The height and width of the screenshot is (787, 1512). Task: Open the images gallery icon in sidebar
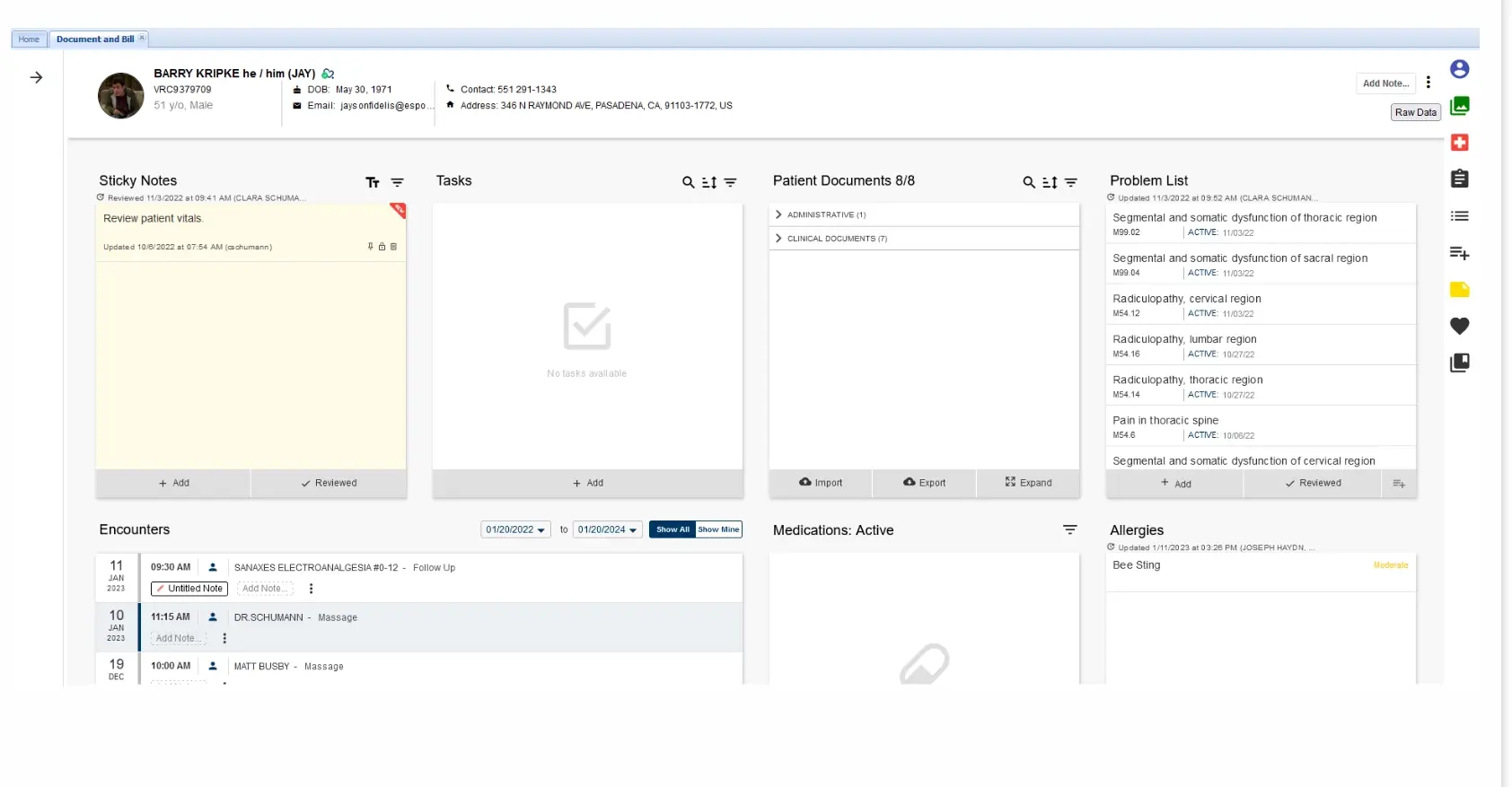(x=1459, y=106)
